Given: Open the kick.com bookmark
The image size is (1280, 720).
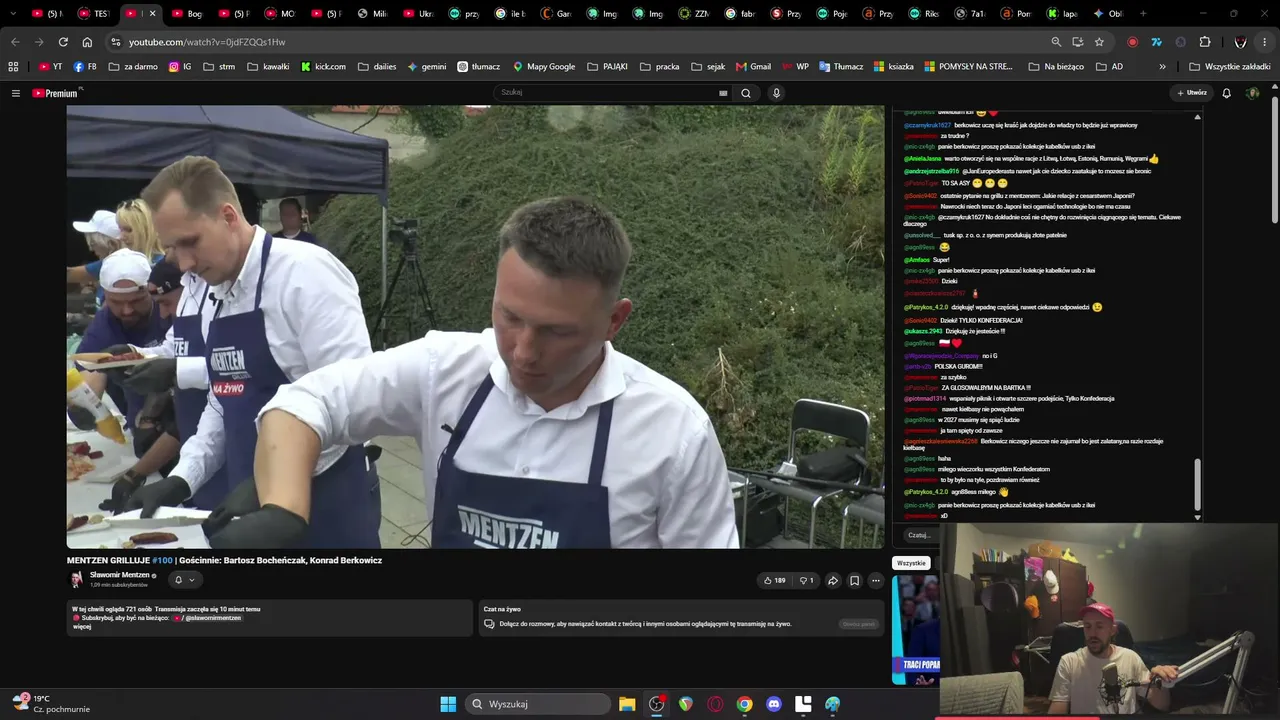Looking at the screenshot, I should click(323, 66).
